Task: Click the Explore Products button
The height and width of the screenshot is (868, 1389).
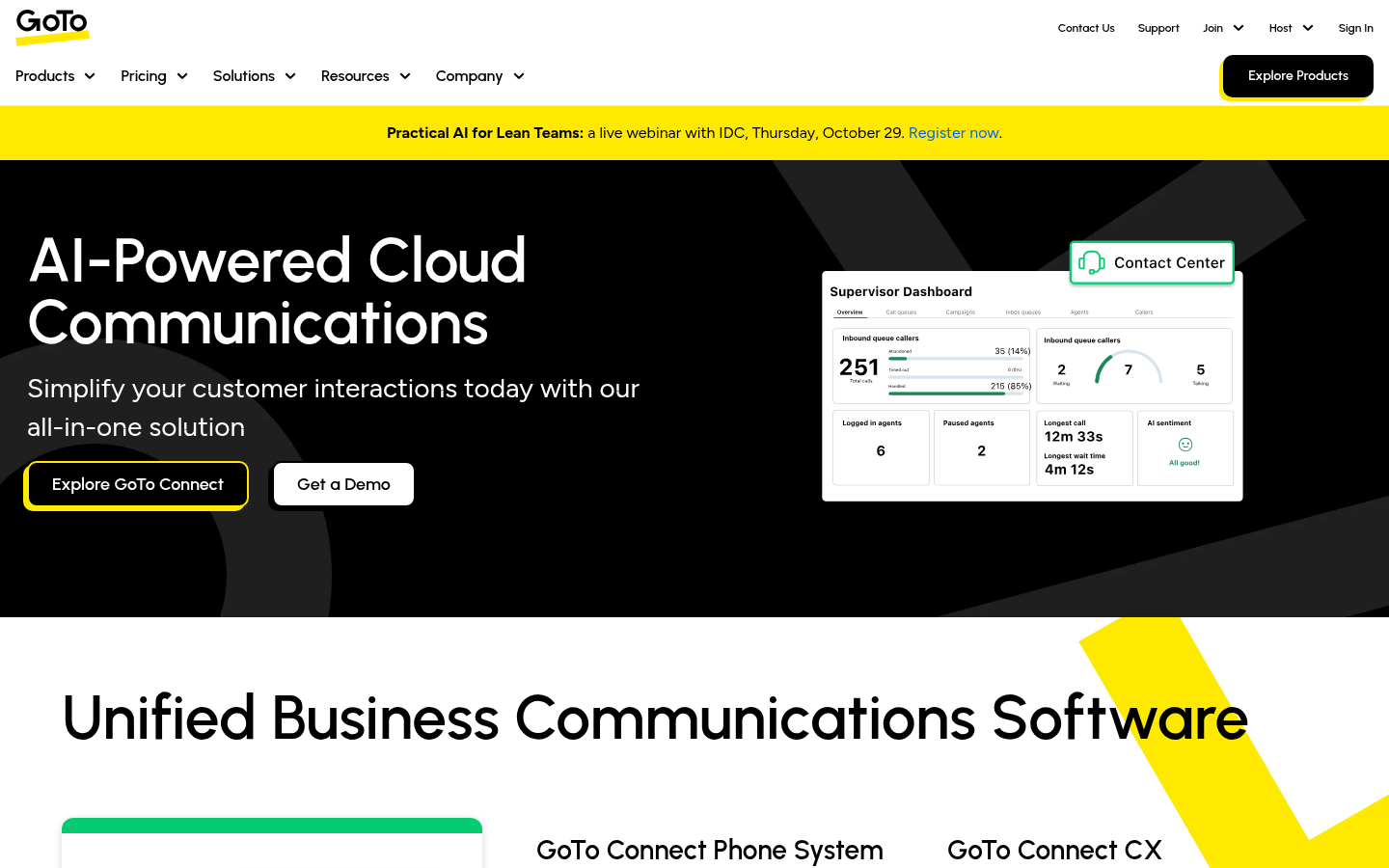Action: tap(1298, 76)
